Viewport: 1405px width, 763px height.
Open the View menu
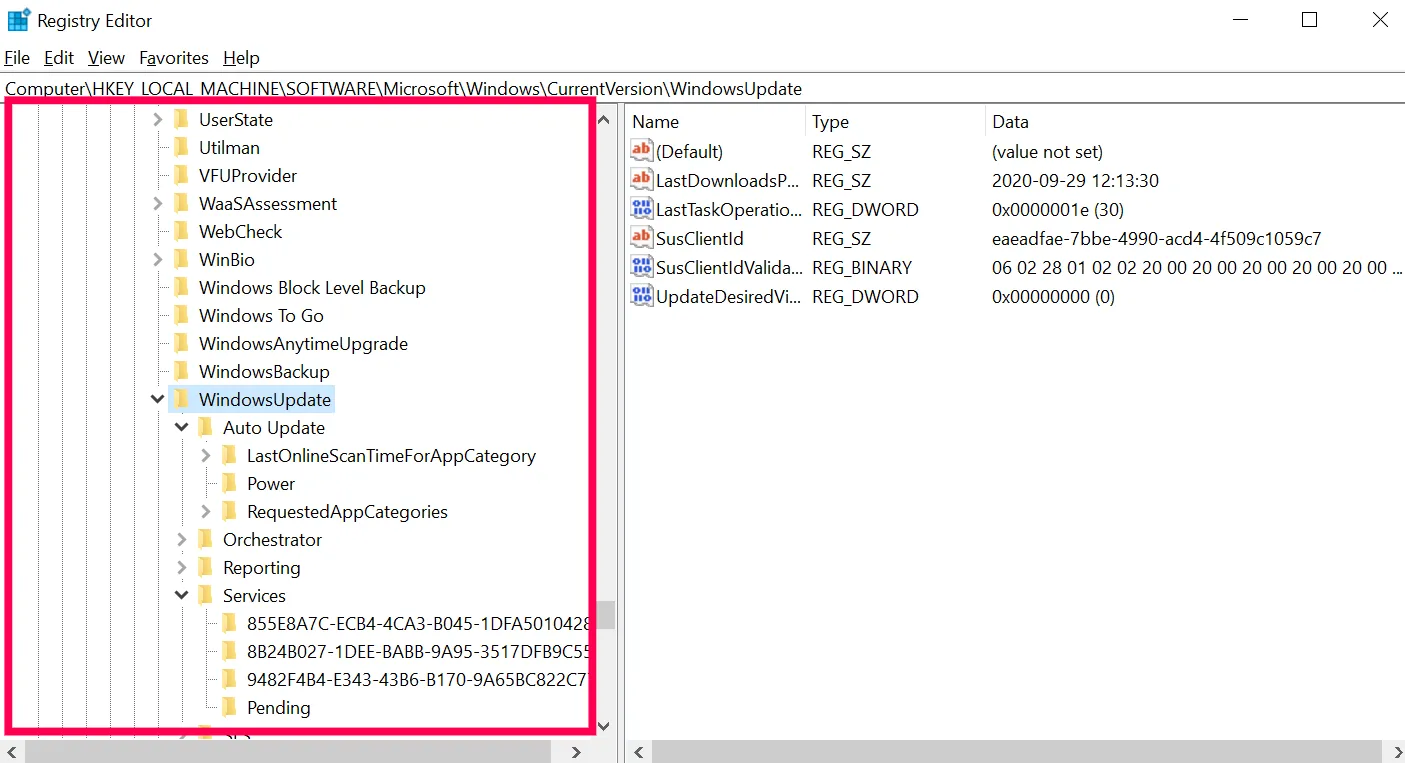[106, 58]
